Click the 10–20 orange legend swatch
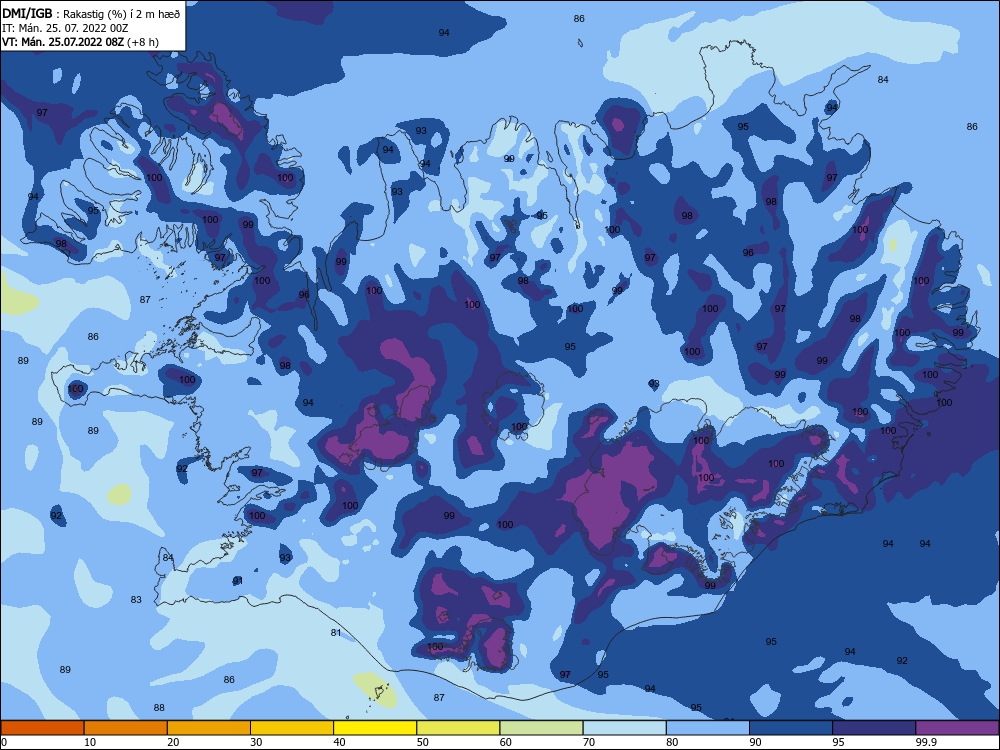 click(126, 728)
